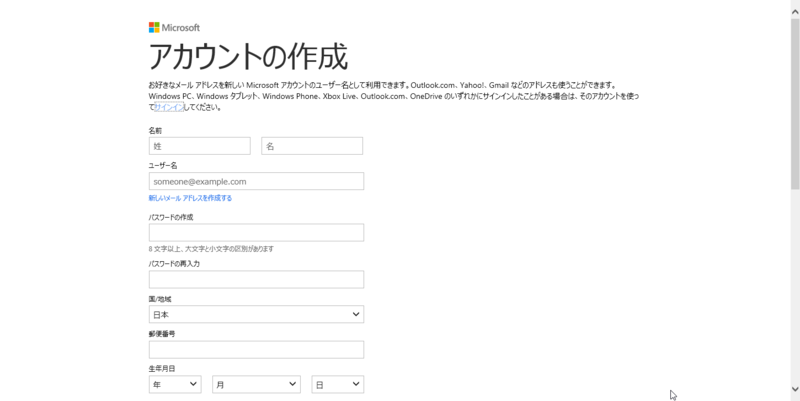This screenshot has height=401, width=800.
Task: Click the 郵便番号 label
Action: click(x=162, y=334)
